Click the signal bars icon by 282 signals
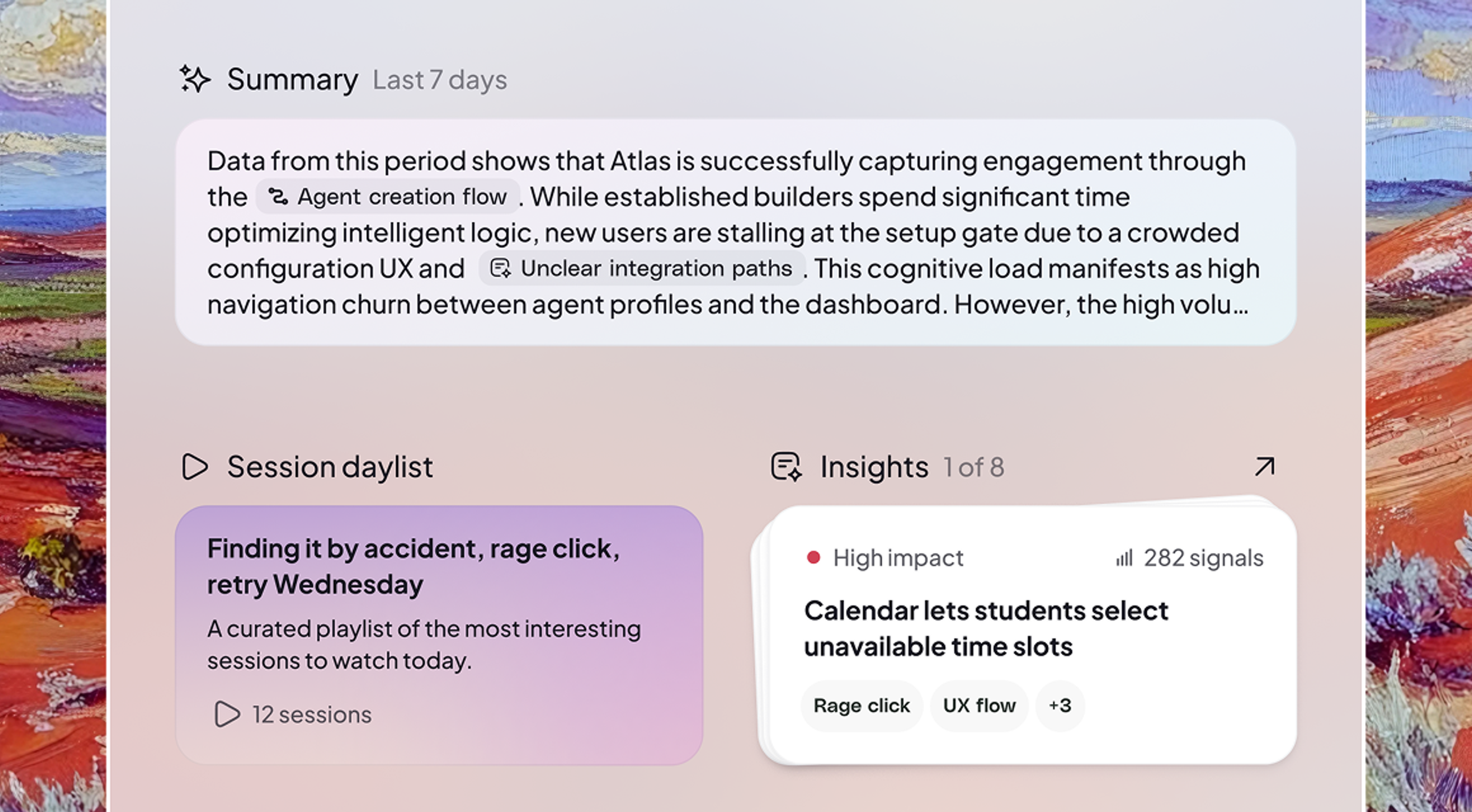Screen dimensions: 1472x812 (x=1124, y=558)
